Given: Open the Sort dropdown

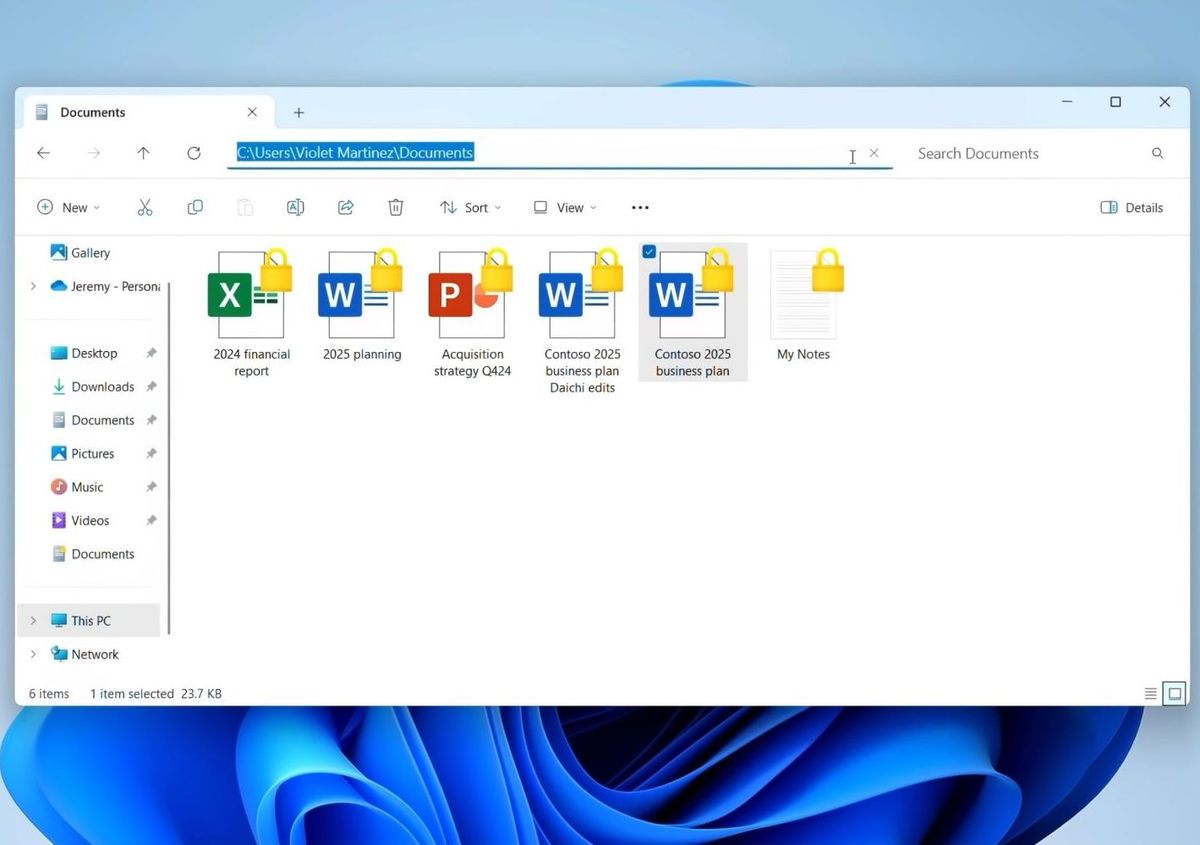Looking at the screenshot, I should pos(470,207).
